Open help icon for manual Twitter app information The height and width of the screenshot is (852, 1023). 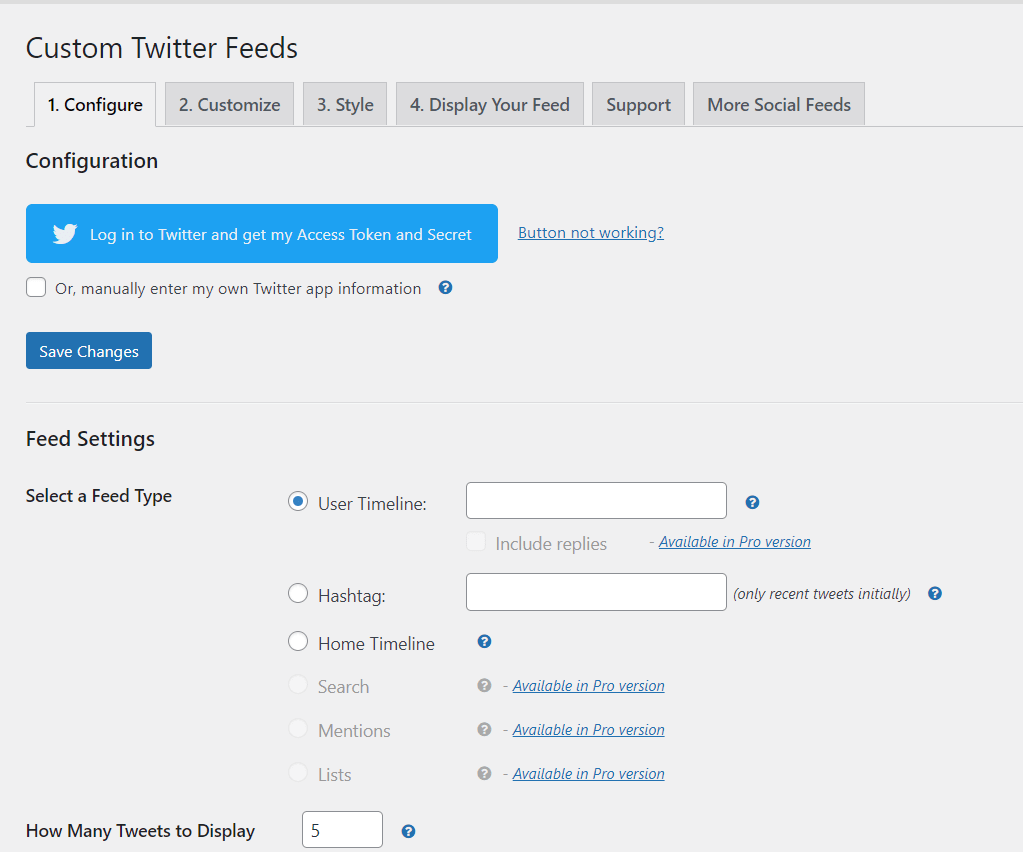[x=445, y=288]
